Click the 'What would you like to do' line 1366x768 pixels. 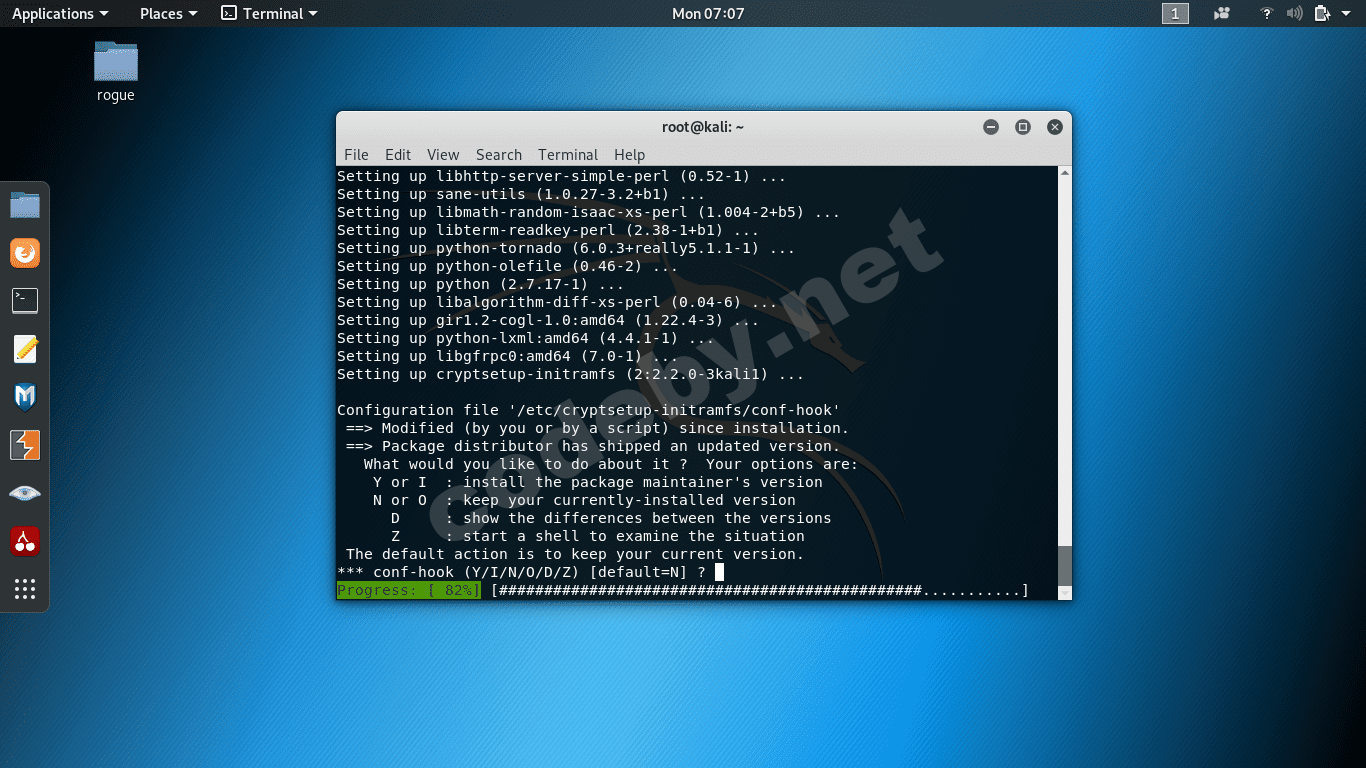tap(611, 464)
